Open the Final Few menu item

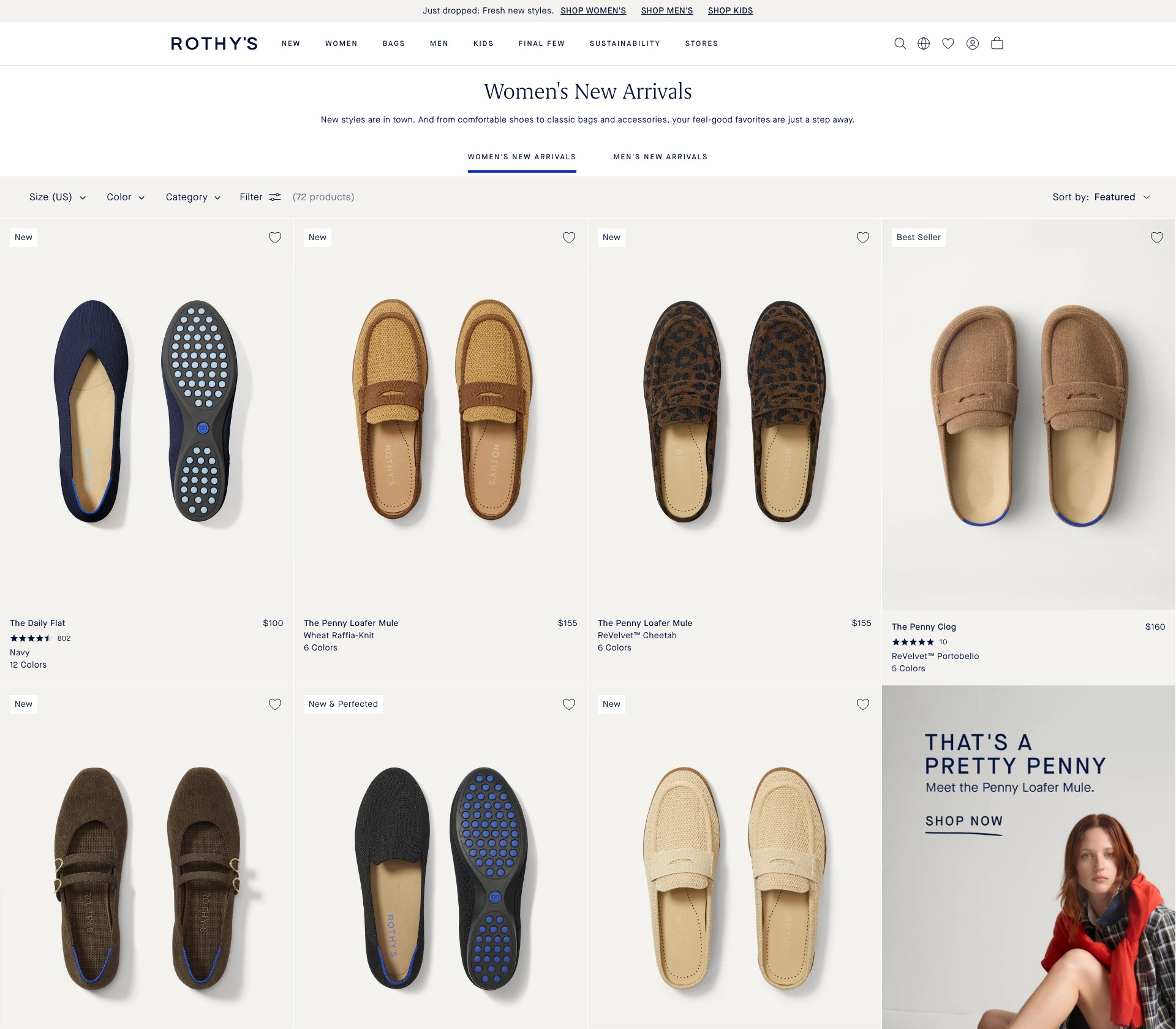(541, 43)
